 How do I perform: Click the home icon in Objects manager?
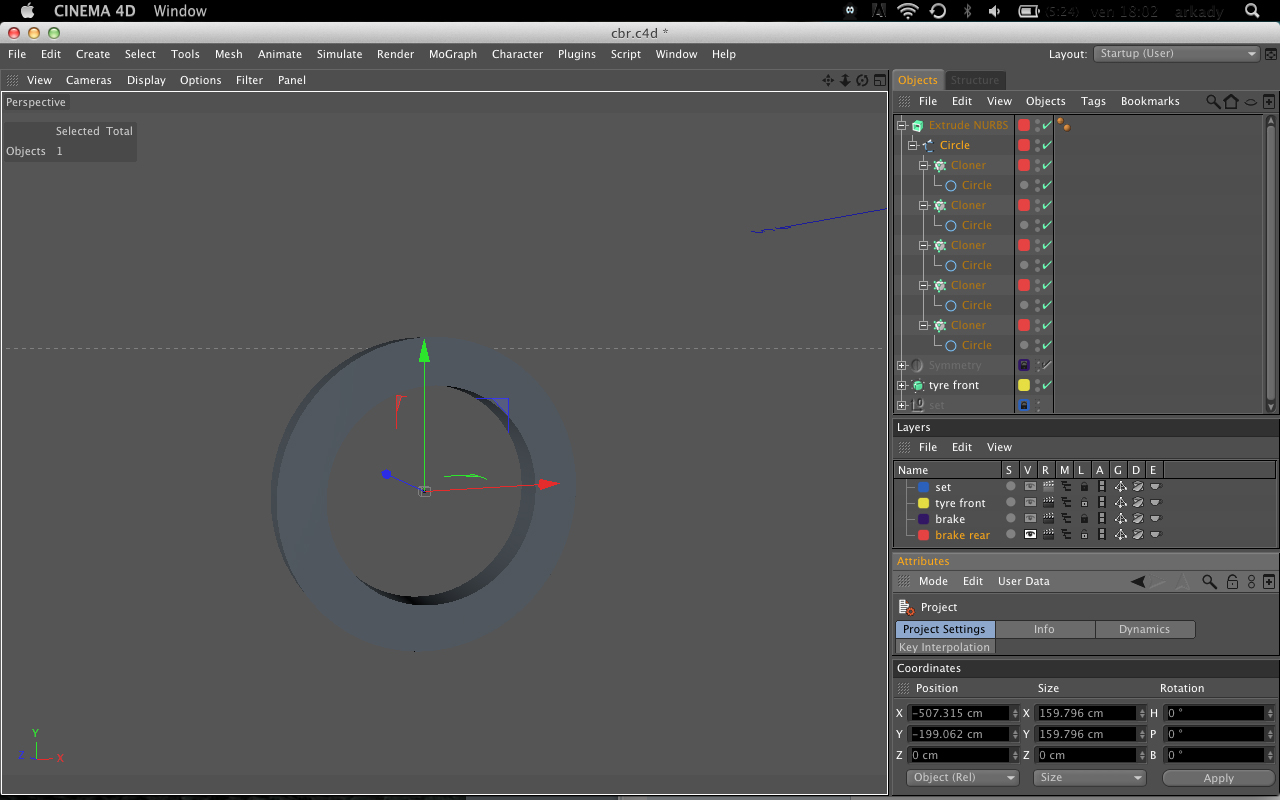click(x=1231, y=101)
